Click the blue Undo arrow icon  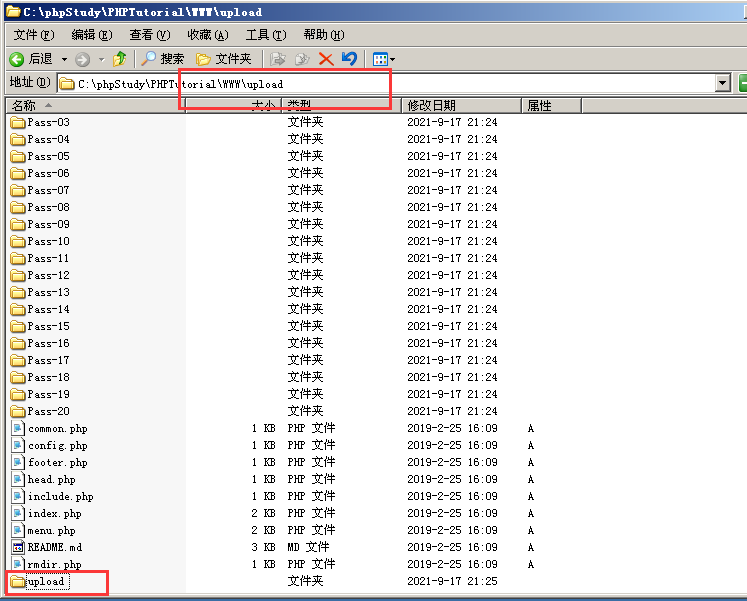point(349,59)
